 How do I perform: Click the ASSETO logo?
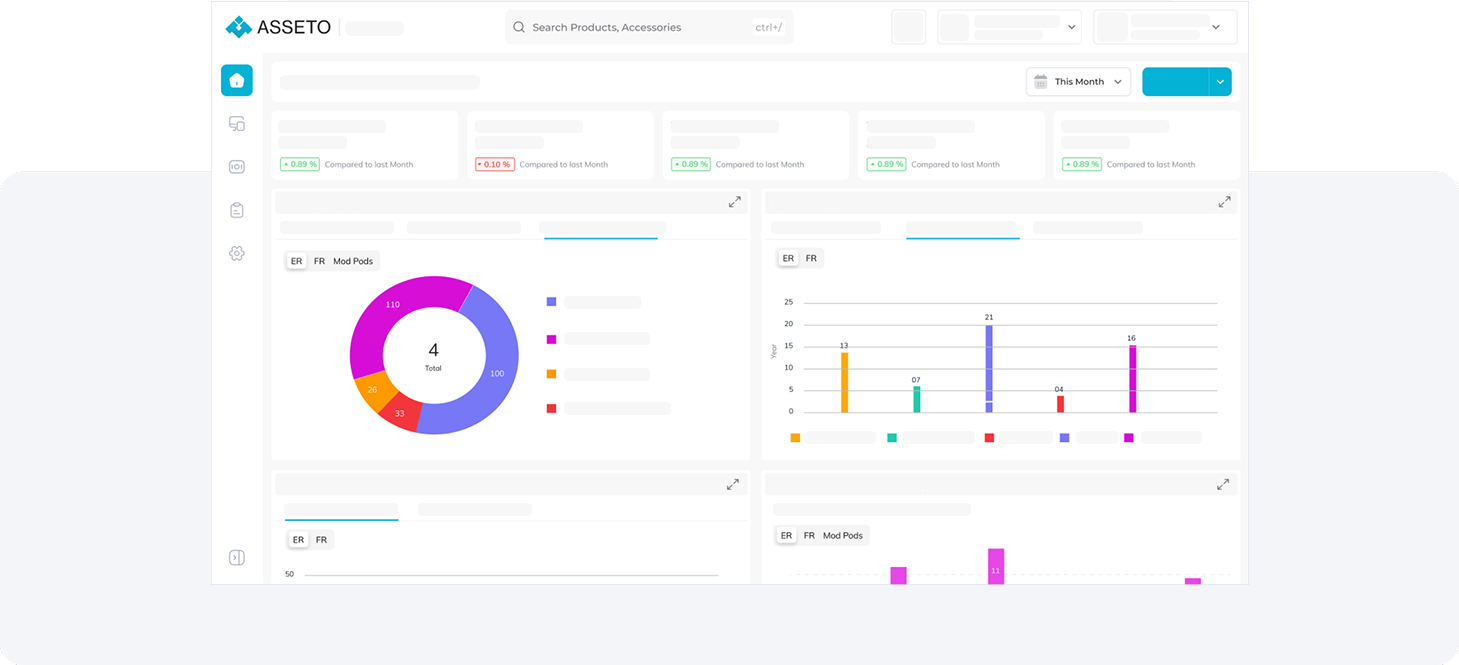279,27
